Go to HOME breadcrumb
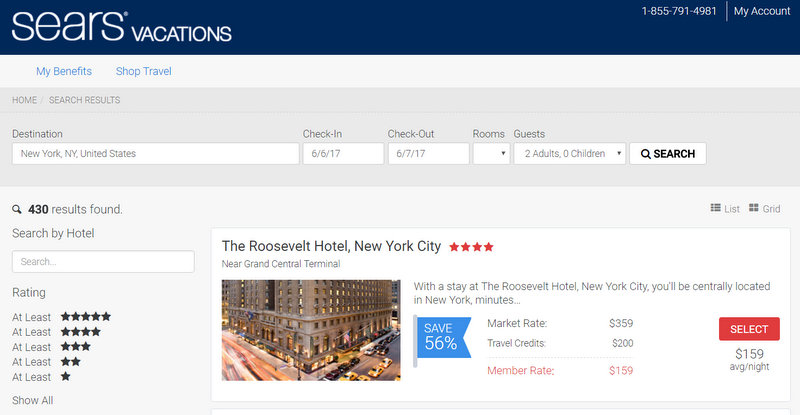The width and height of the screenshot is (800, 415). 24,100
